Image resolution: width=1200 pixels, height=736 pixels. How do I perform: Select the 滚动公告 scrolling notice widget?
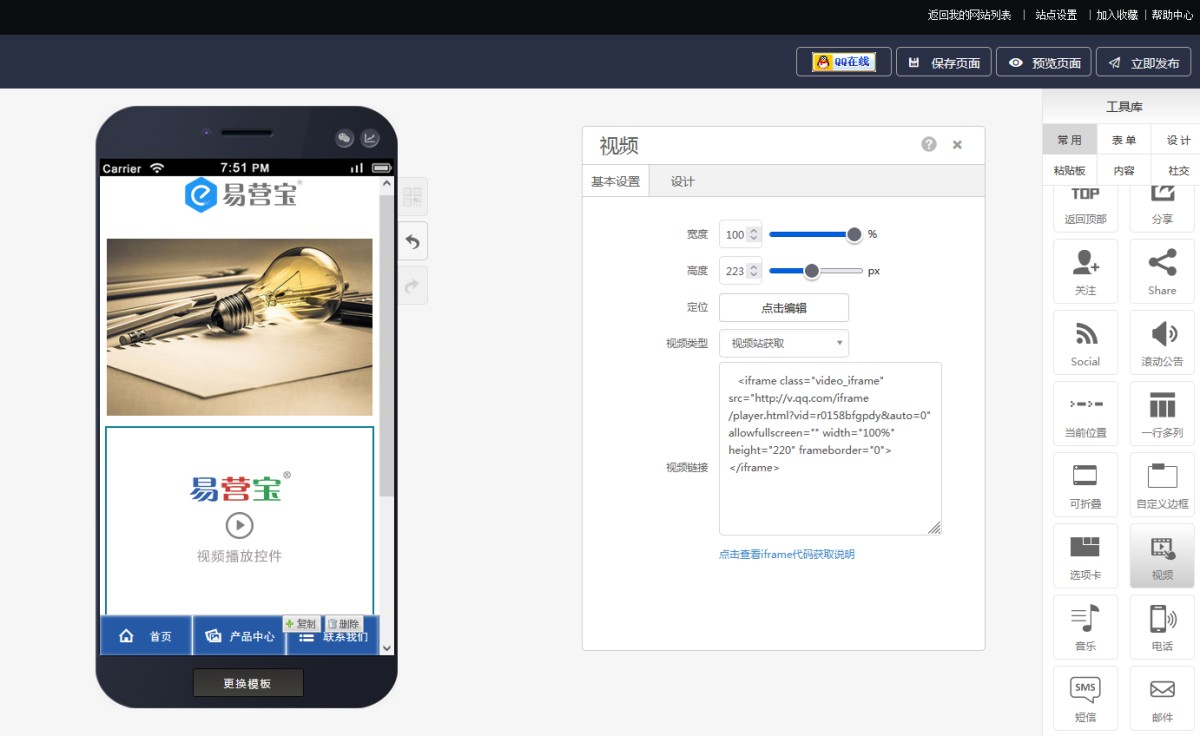click(x=1162, y=342)
